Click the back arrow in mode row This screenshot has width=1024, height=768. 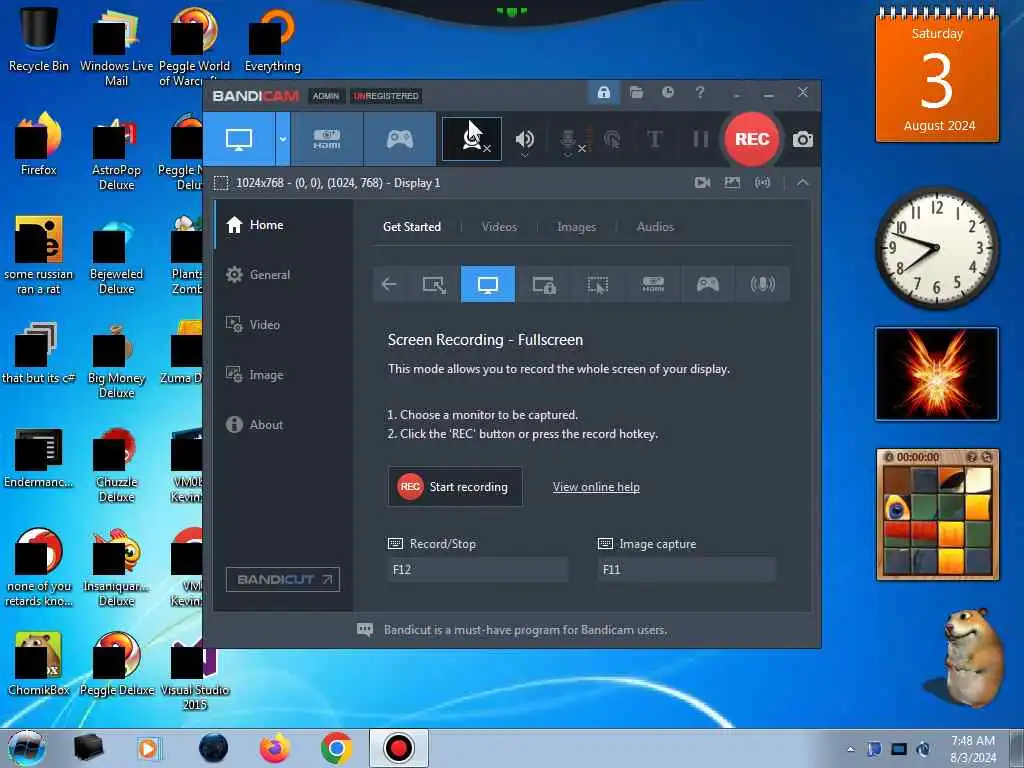point(389,284)
